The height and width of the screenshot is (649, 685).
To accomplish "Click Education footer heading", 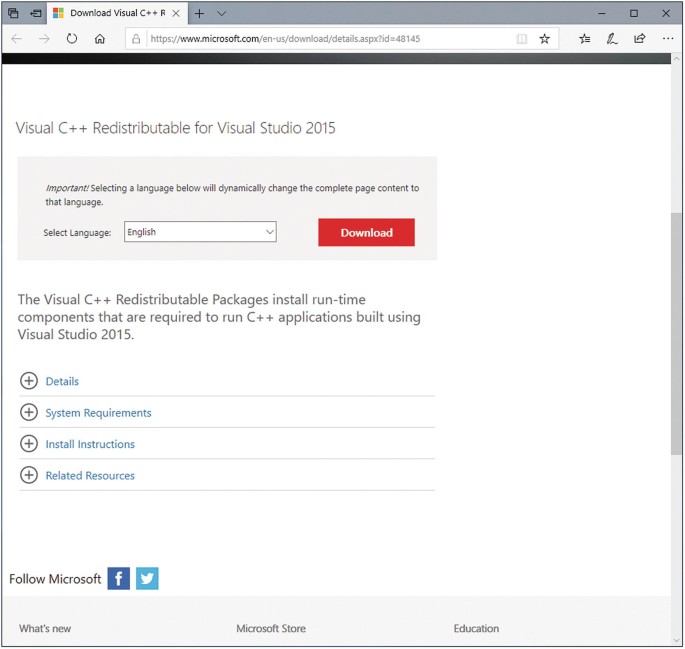I will pos(476,628).
